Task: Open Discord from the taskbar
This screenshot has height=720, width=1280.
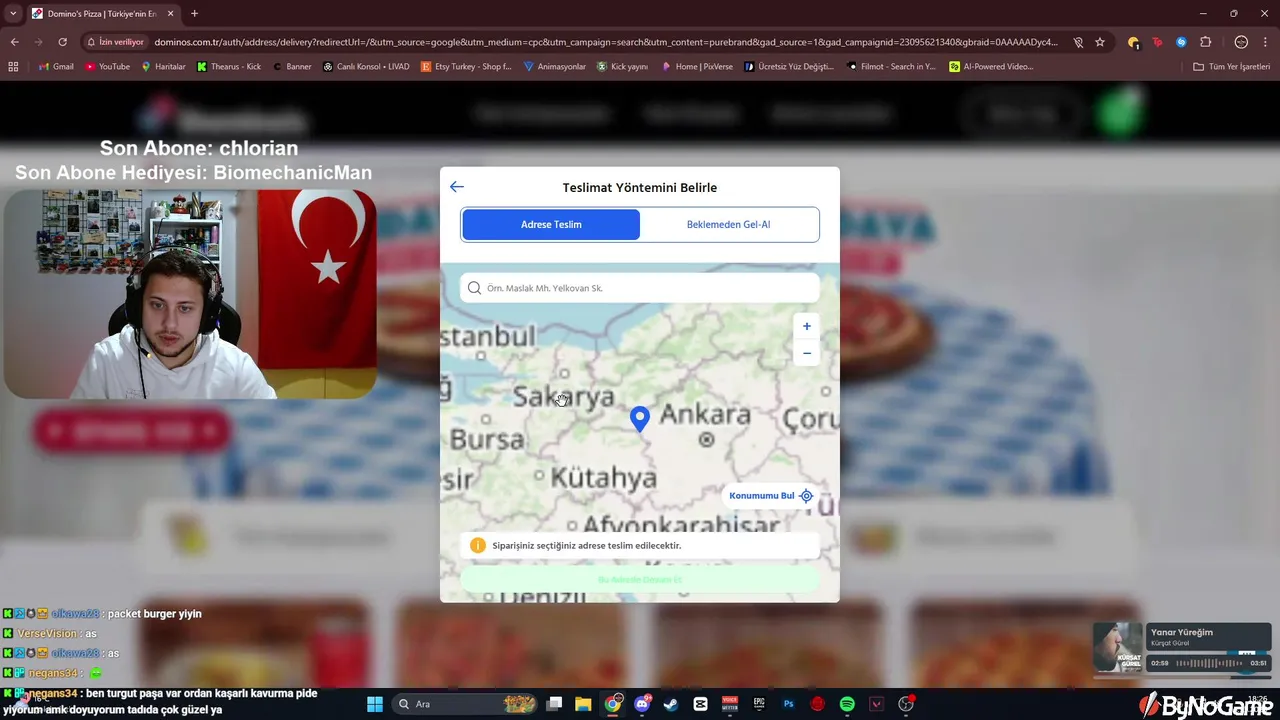Action: (x=642, y=704)
